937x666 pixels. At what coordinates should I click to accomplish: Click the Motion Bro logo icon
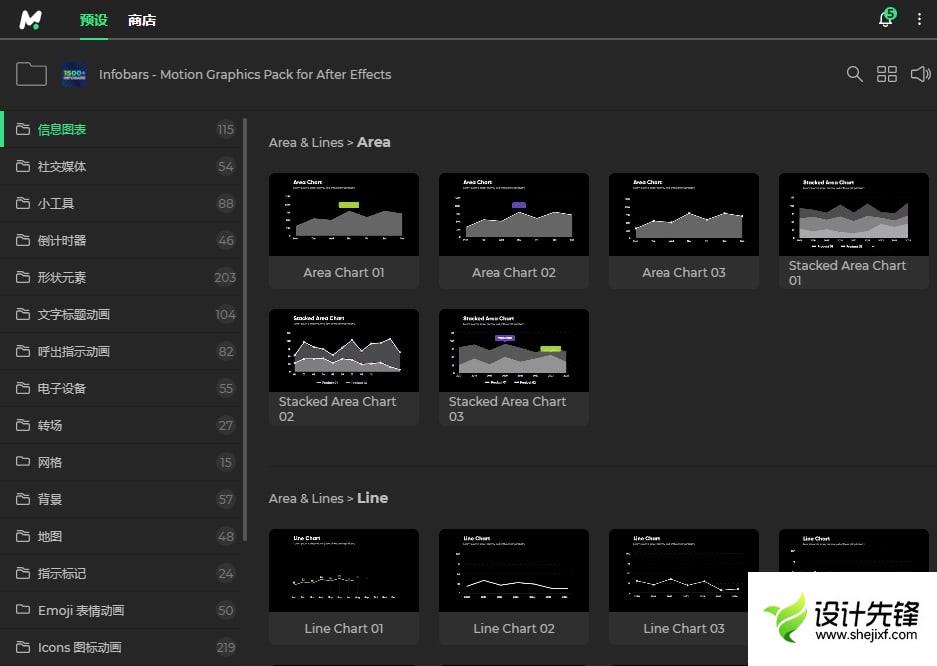point(30,19)
